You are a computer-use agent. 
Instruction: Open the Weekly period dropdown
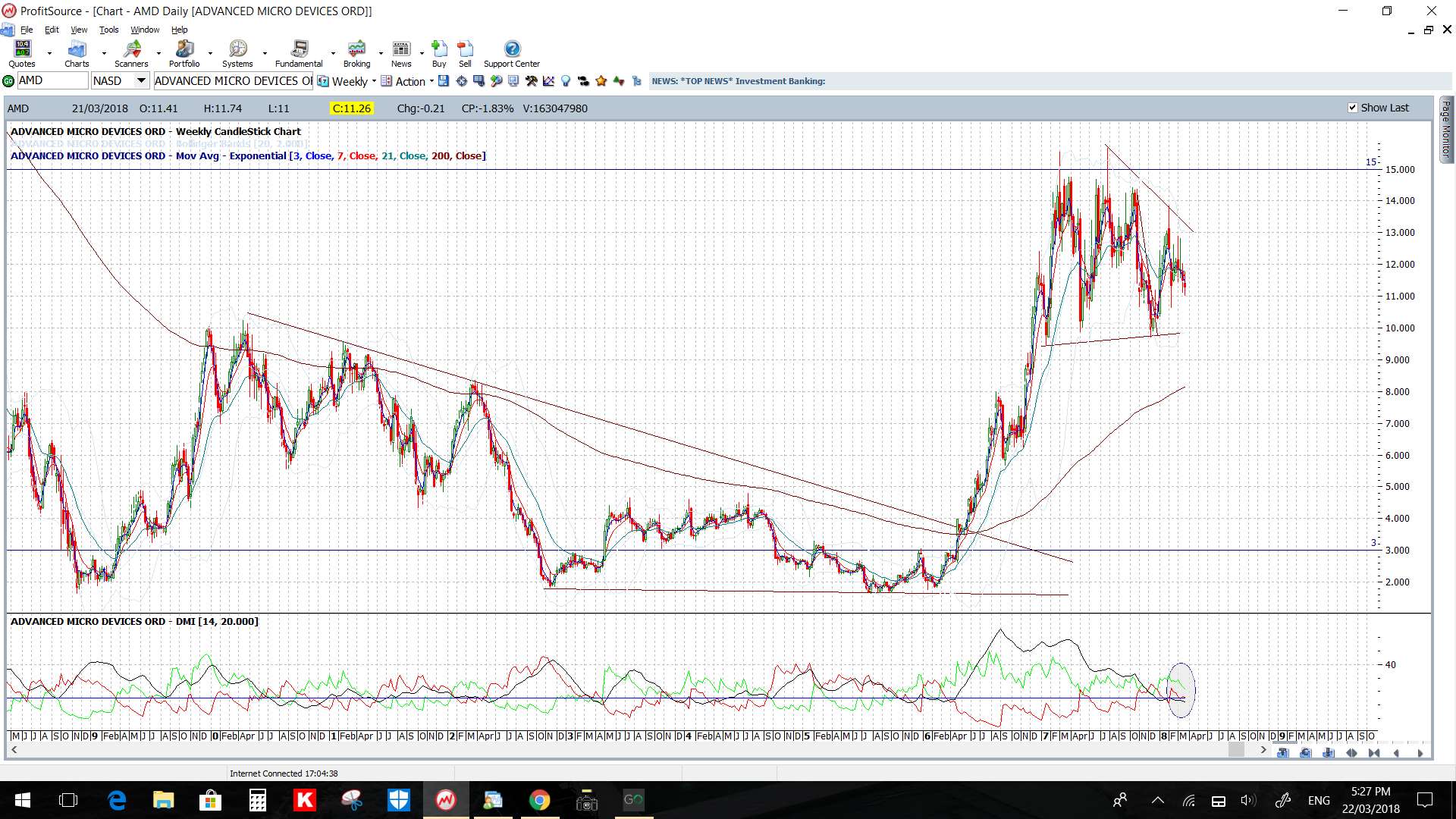pyautogui.click(x=374, y=81)
